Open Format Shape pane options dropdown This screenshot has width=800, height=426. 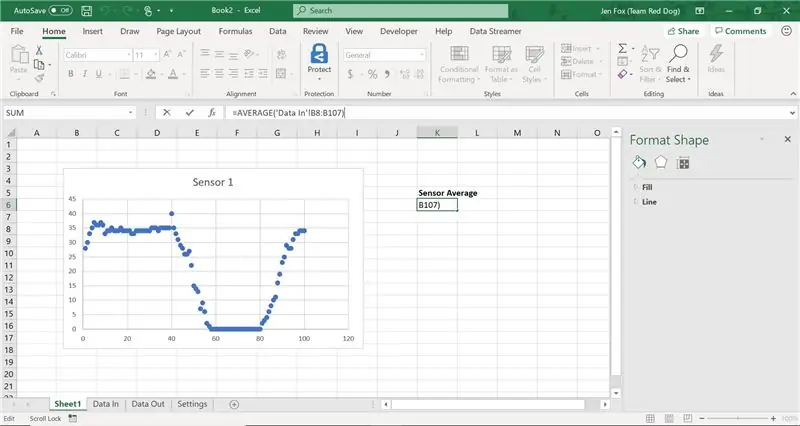762,139
